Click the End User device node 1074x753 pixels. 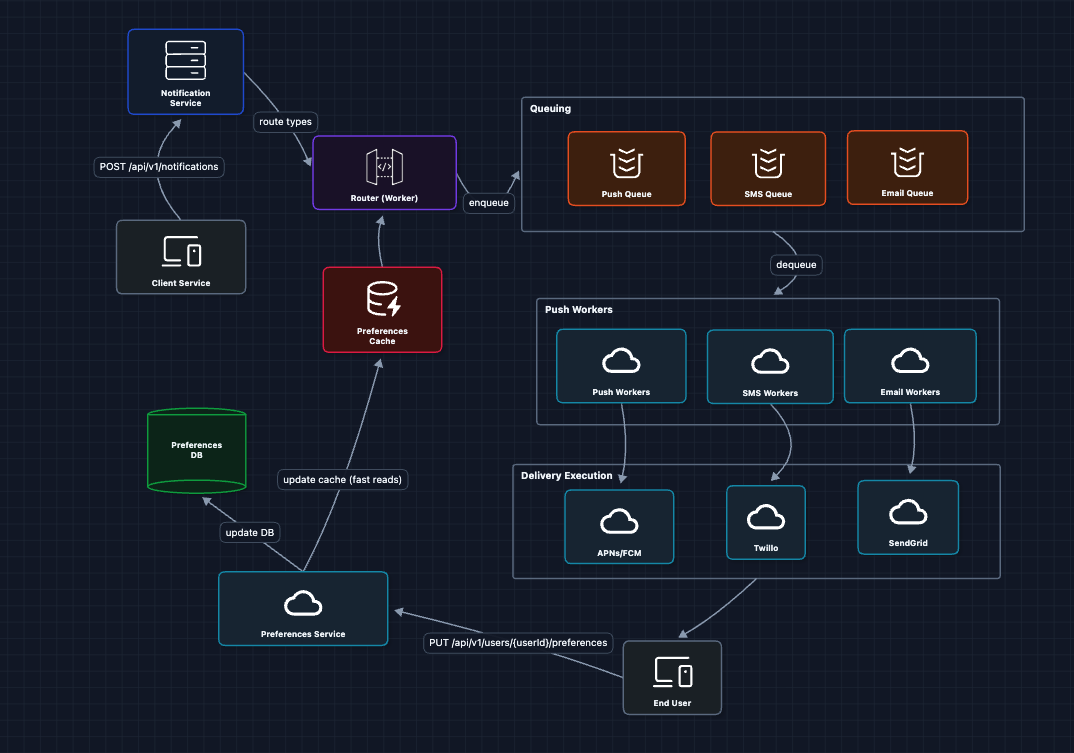(x=671, y=677)
